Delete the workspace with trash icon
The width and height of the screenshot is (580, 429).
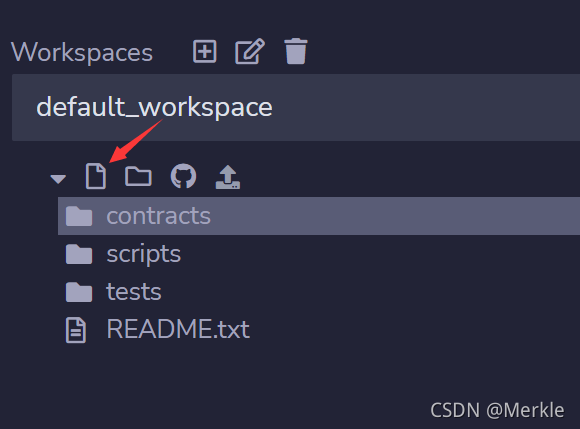(296, 51)
